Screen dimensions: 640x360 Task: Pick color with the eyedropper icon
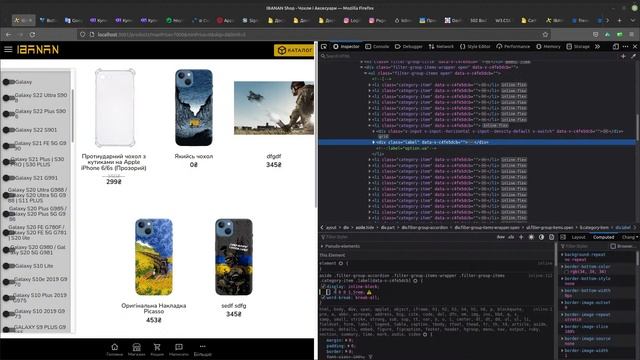pos(633,56)
